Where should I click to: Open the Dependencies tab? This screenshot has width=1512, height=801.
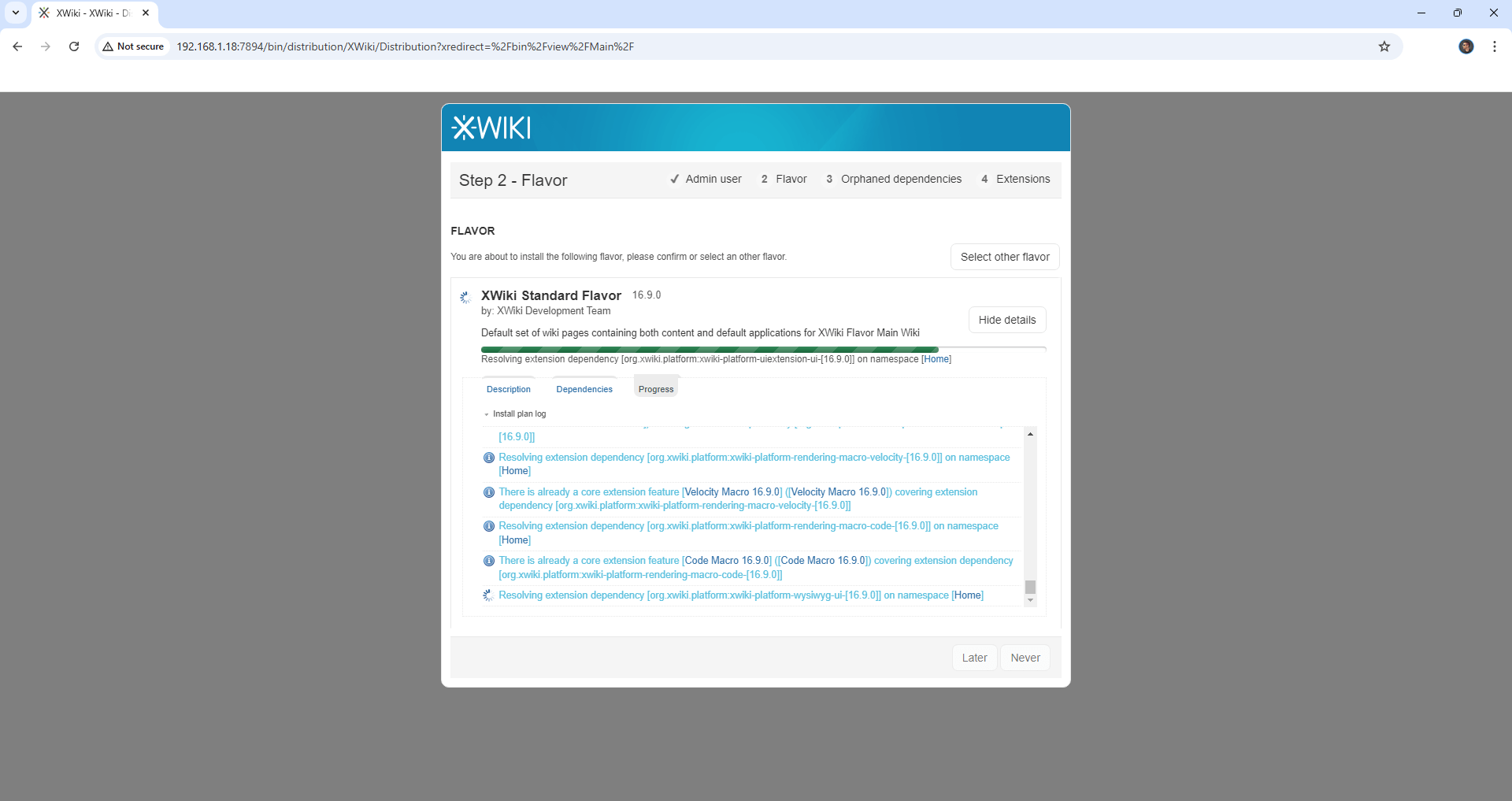584,389
